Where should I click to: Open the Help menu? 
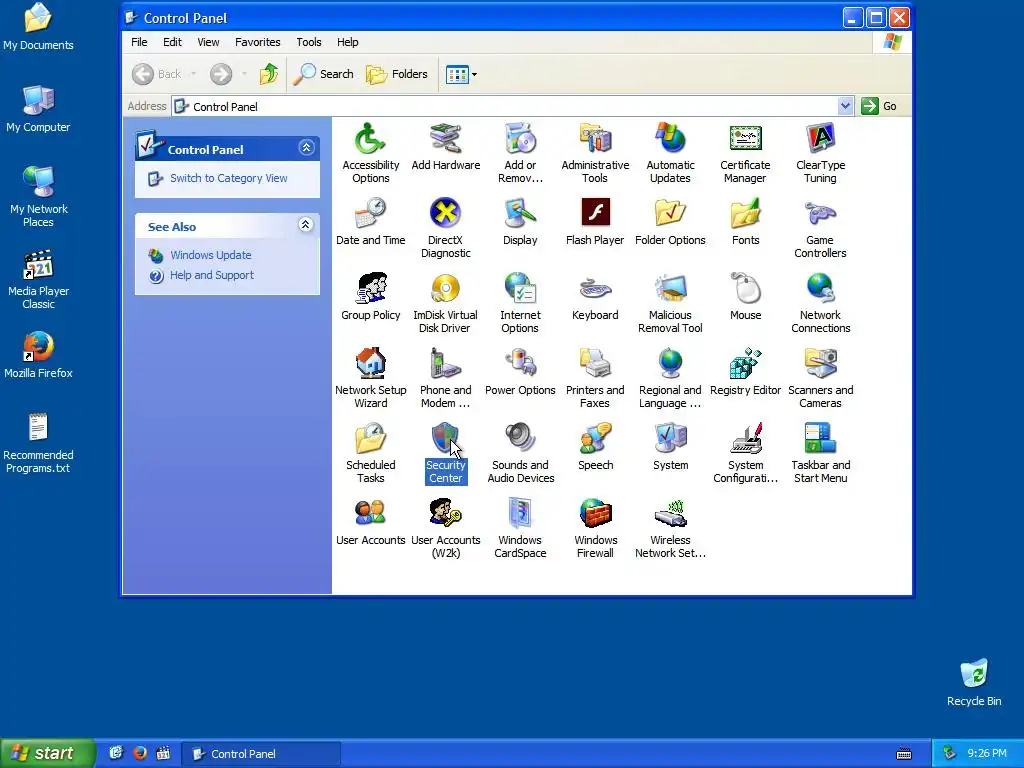(x=347, y=42)
